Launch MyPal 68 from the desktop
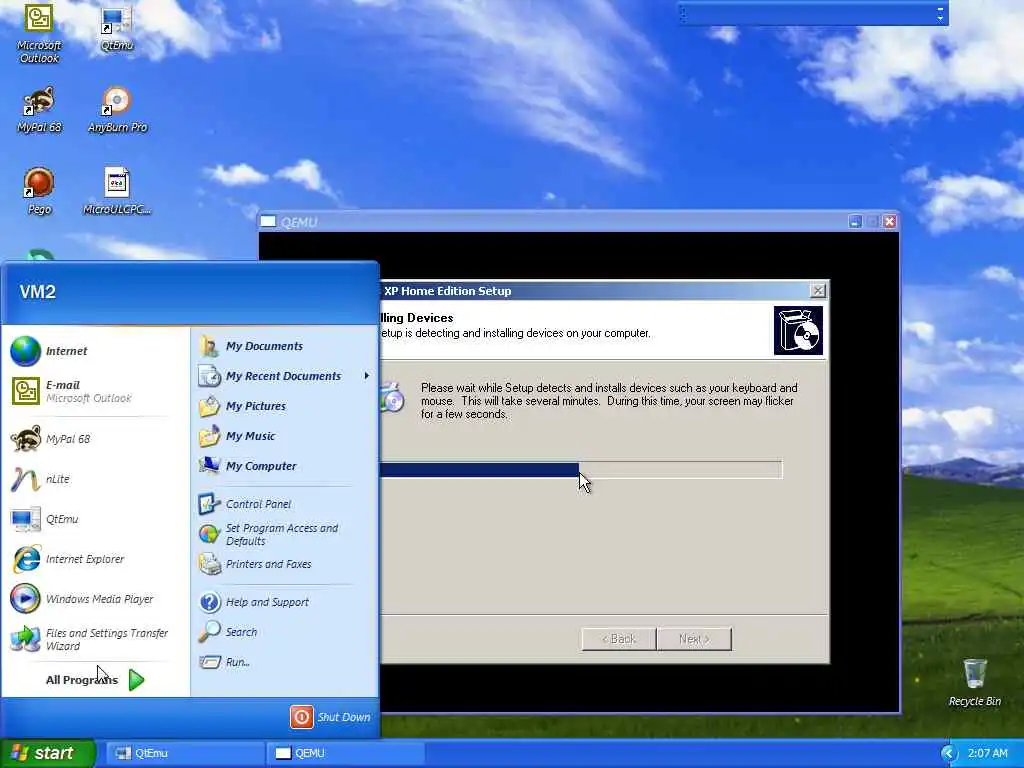The height and width of the screenshot is (768, 1024). click(x=39, y=109)
